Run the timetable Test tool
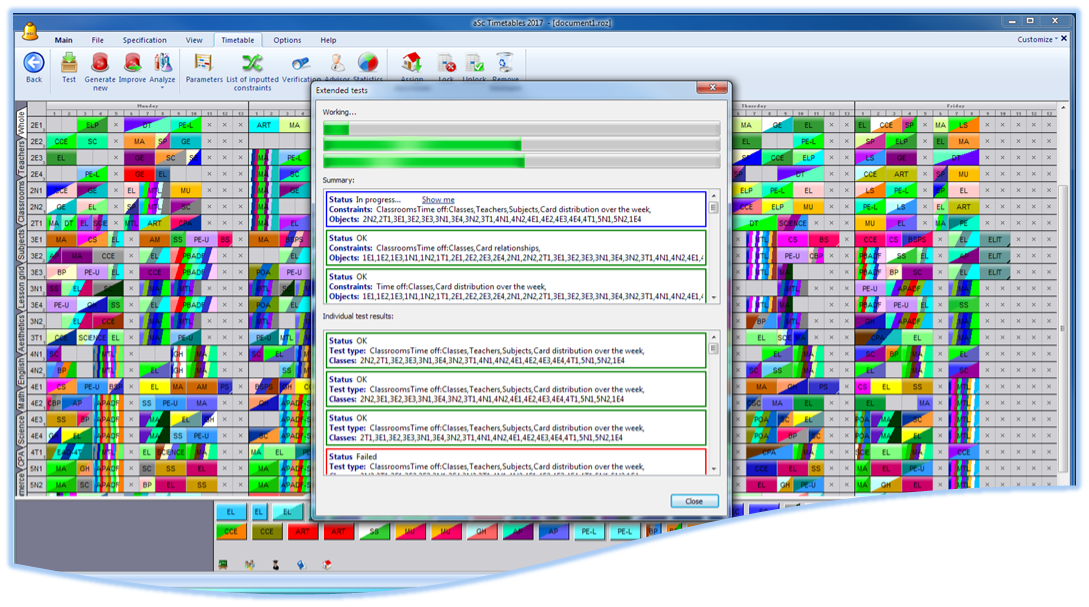Screen dimensions: 1089x607 pos(69,63)
